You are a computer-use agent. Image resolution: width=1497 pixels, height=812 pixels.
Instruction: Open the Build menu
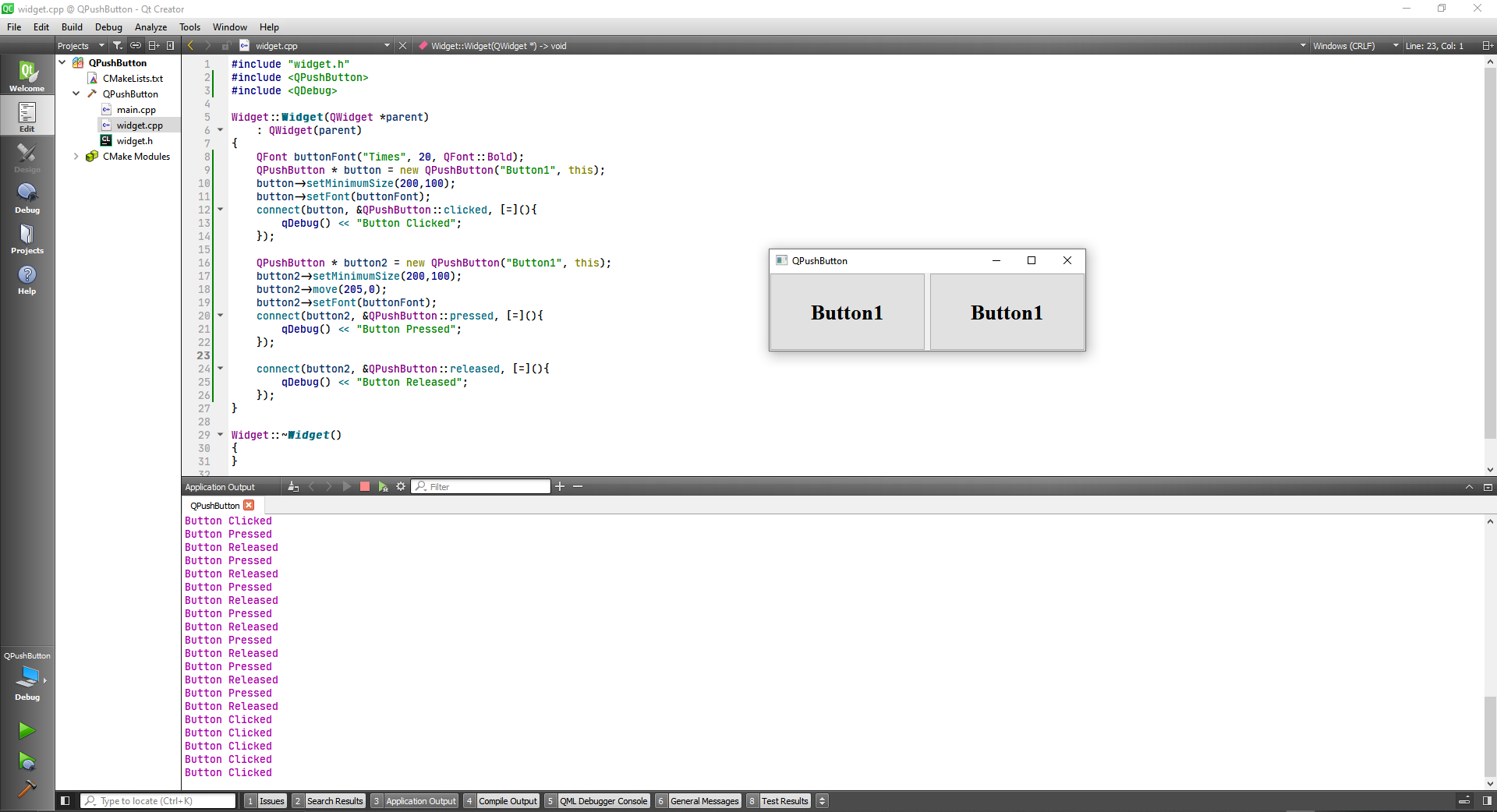coord(72,26)
